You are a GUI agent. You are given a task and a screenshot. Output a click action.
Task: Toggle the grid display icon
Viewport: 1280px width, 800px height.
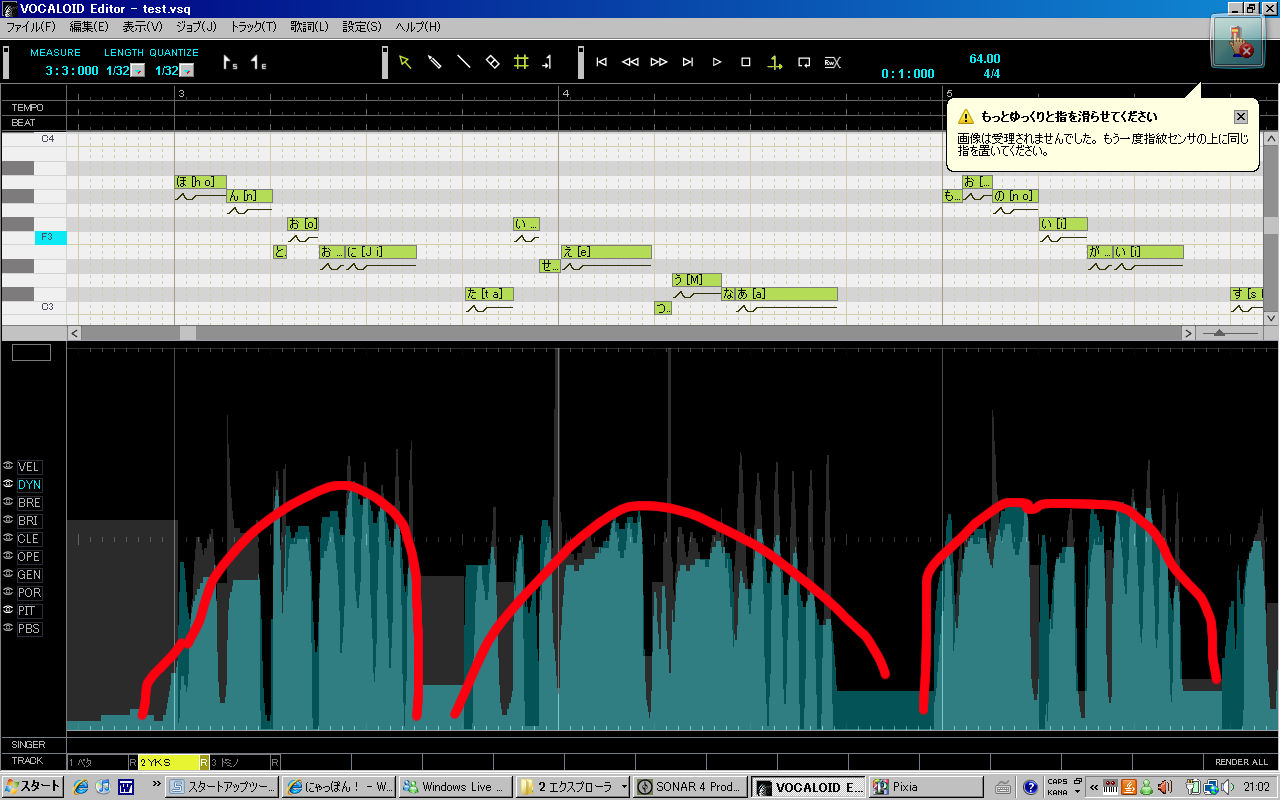point(521,62)
